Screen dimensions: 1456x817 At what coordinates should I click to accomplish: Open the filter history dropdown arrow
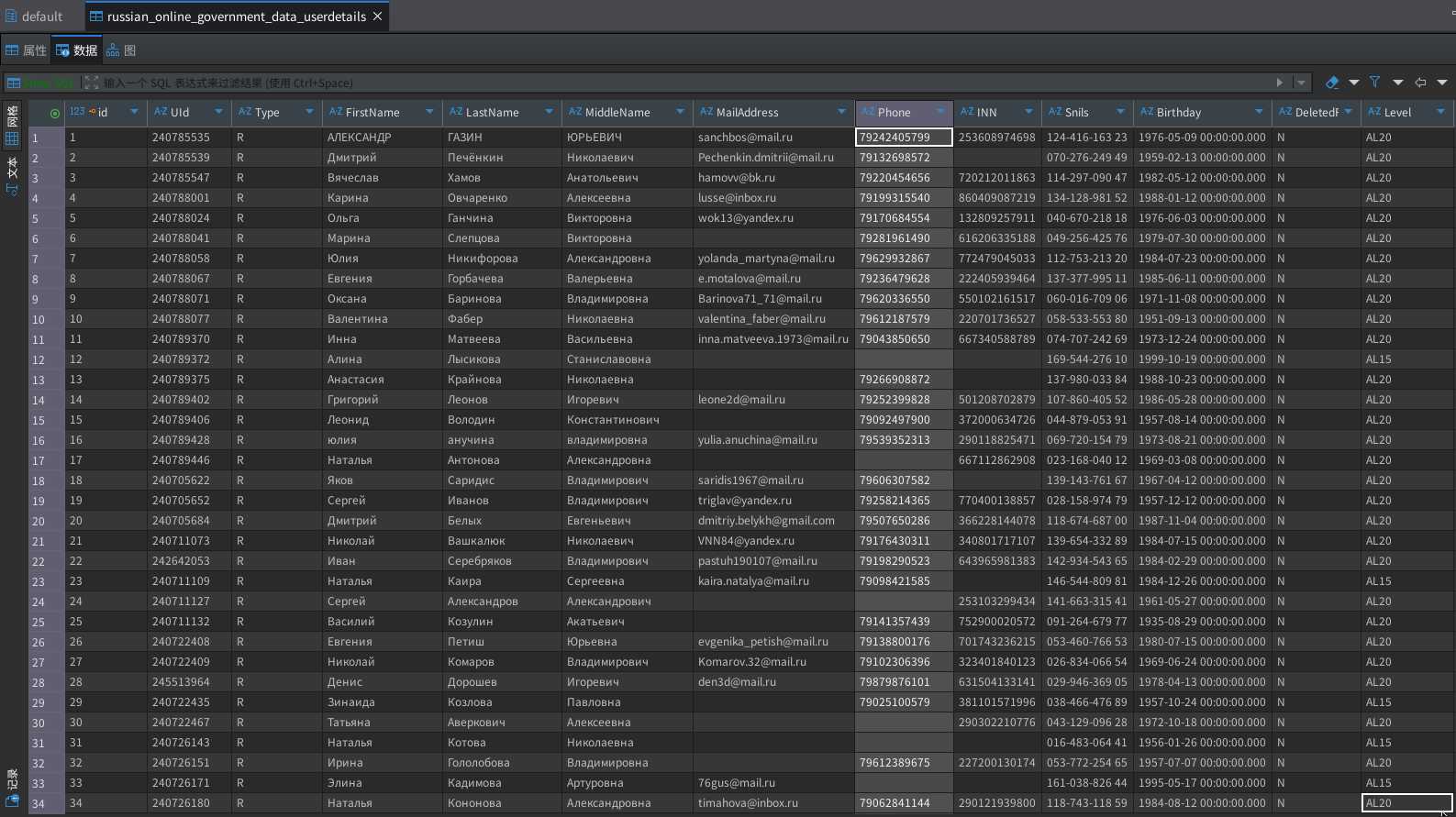point(1442,83)
